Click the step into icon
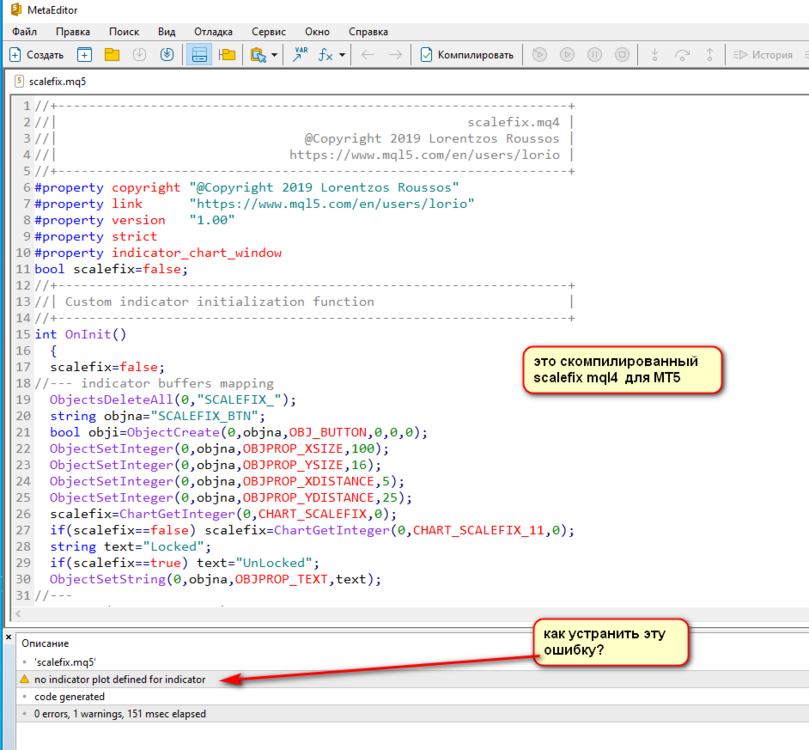The width and height of the screenshot is (809, 750). click(x=655, y=55)
